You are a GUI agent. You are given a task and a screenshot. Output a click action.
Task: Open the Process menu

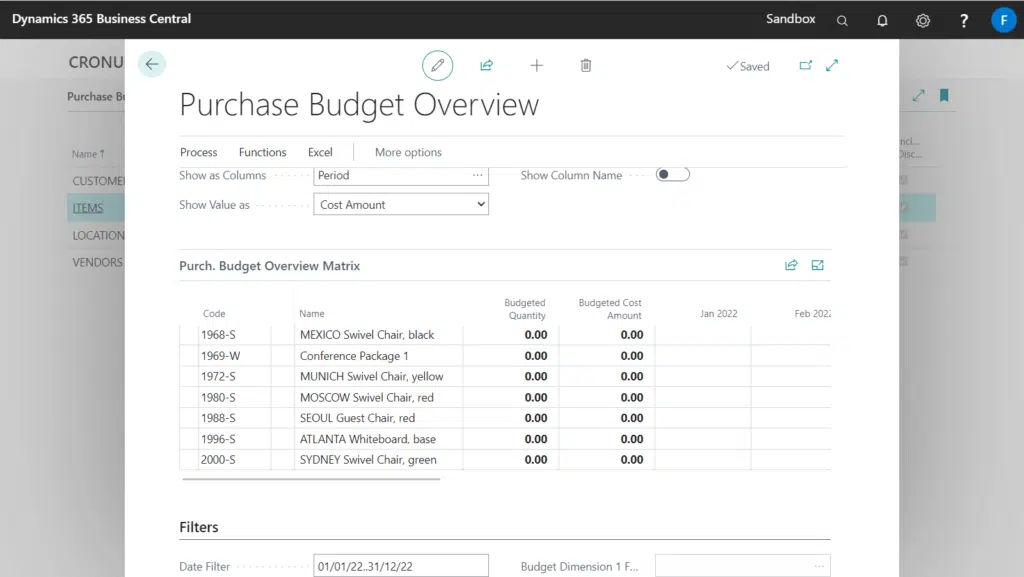(199, 153)
